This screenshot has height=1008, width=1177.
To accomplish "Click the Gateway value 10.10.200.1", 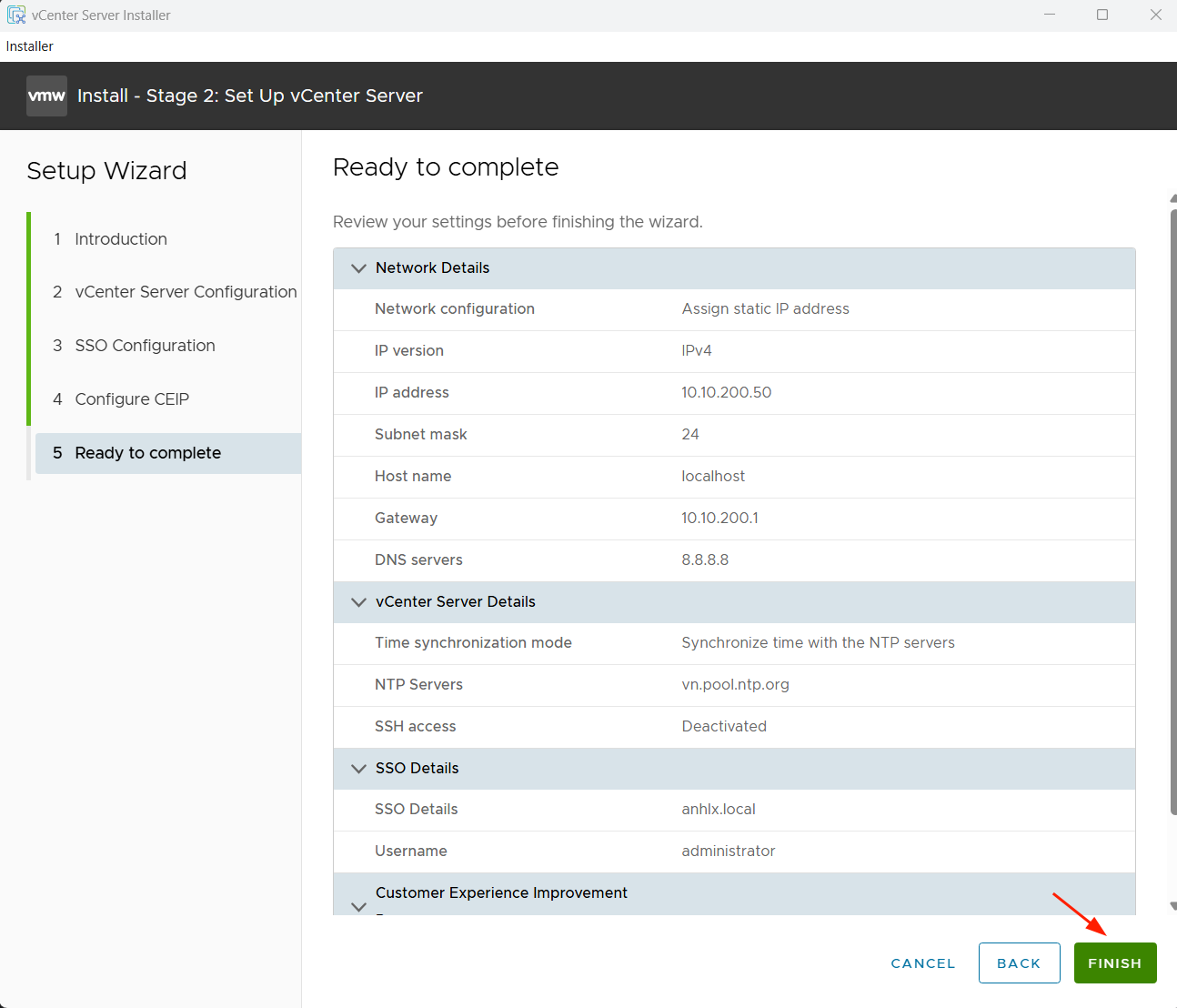I will 720,519.
